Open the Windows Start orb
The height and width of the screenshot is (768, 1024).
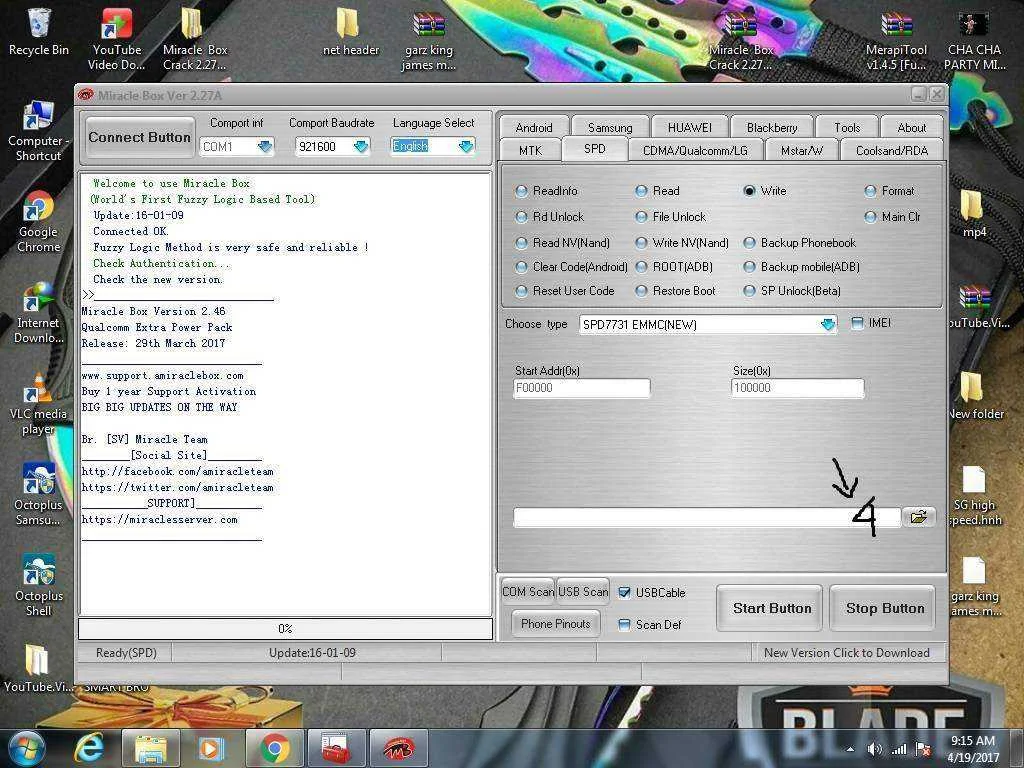[x=27, y=748]
